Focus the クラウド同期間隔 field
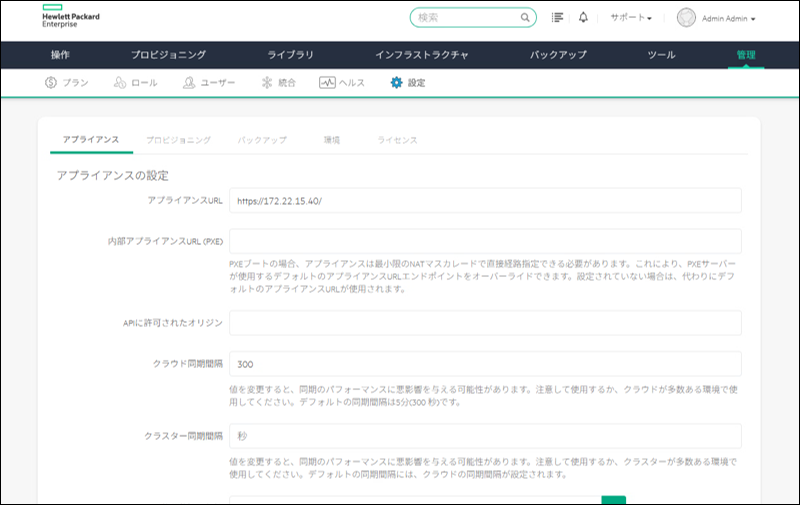 click(x=485, y=365)
